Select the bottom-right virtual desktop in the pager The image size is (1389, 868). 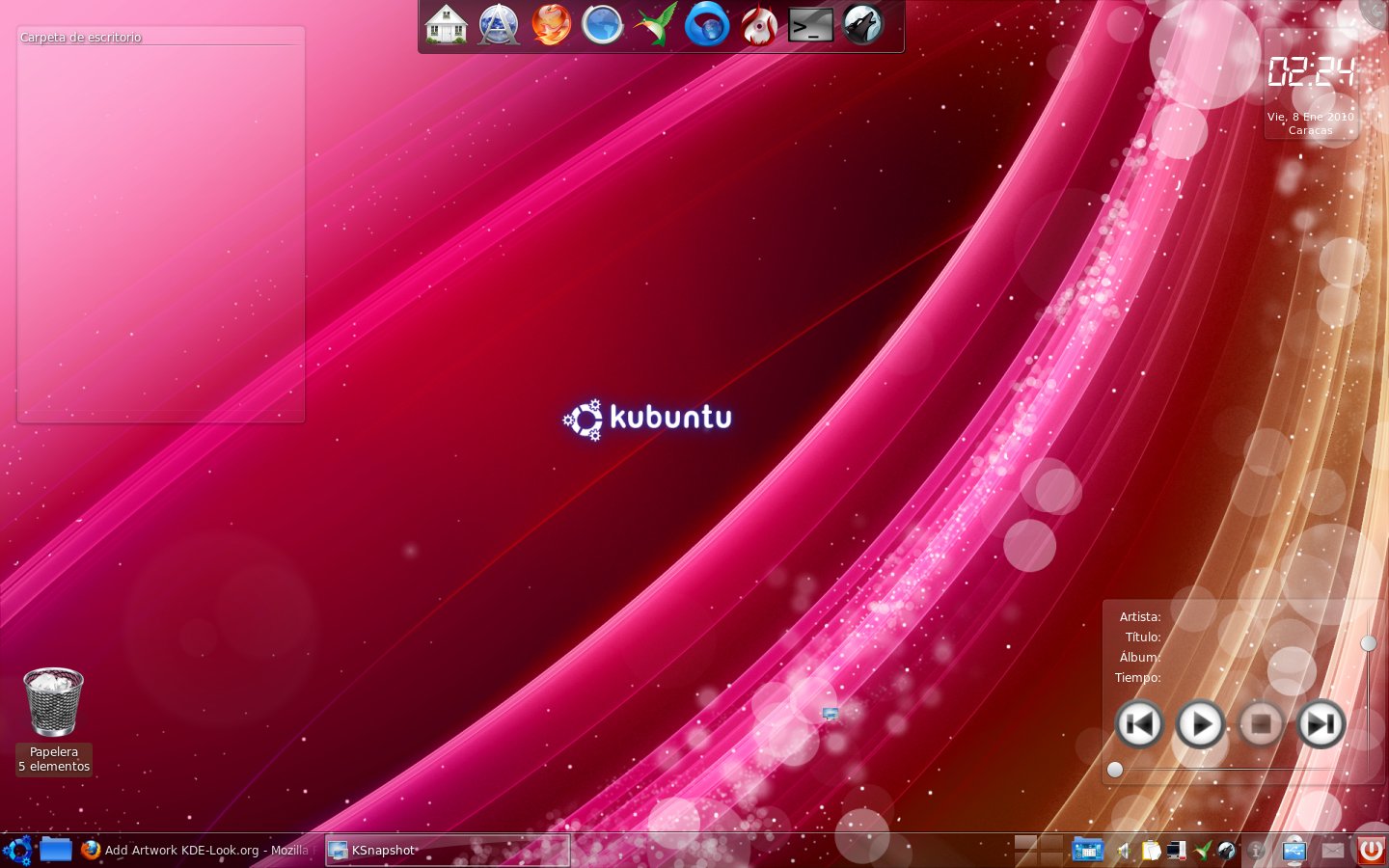pyautogui.click(x=1050, y=858)
